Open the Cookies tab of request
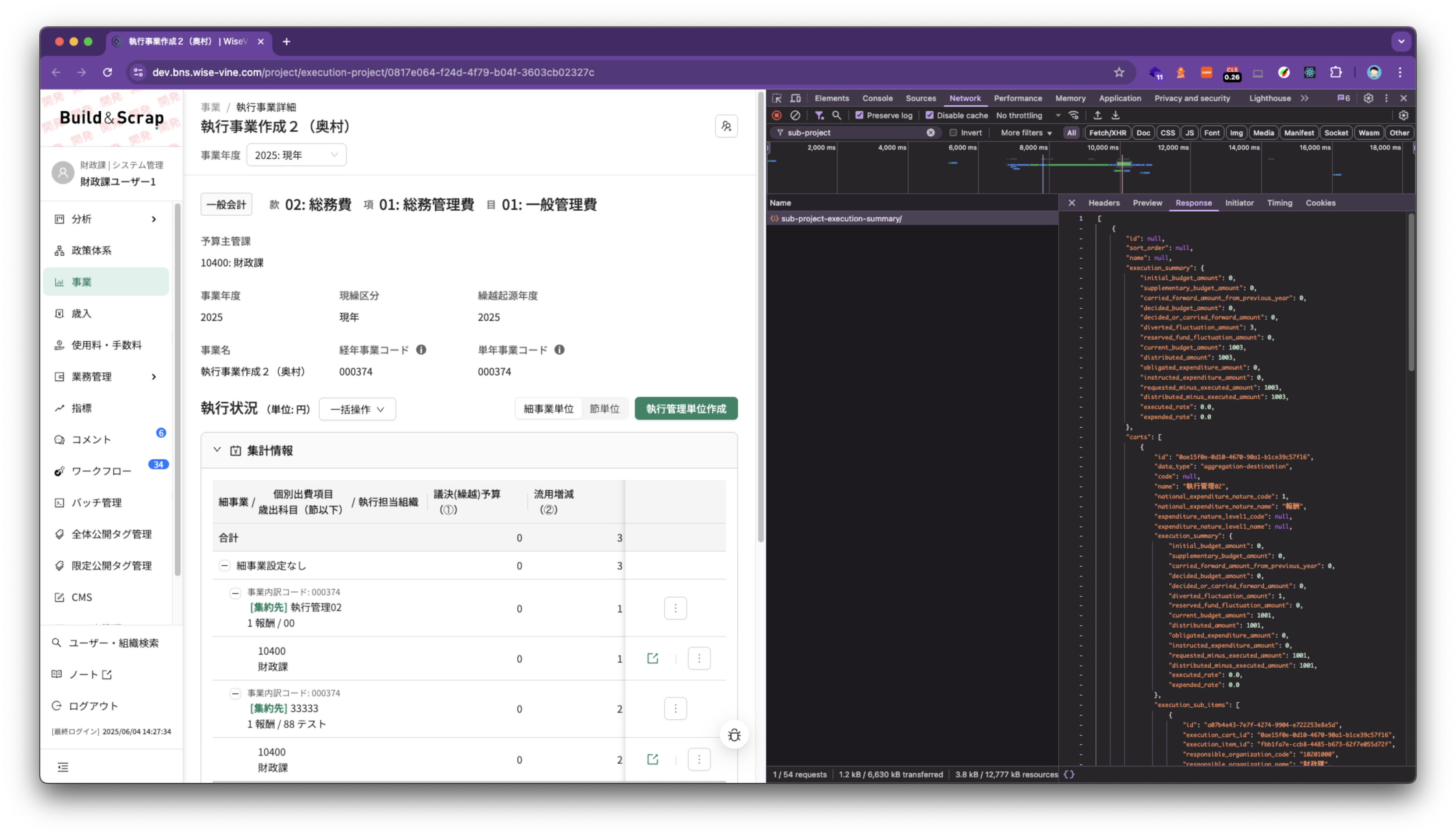Image resolution: width=1456 pixels, height=836 pixels. [1321, 203]
